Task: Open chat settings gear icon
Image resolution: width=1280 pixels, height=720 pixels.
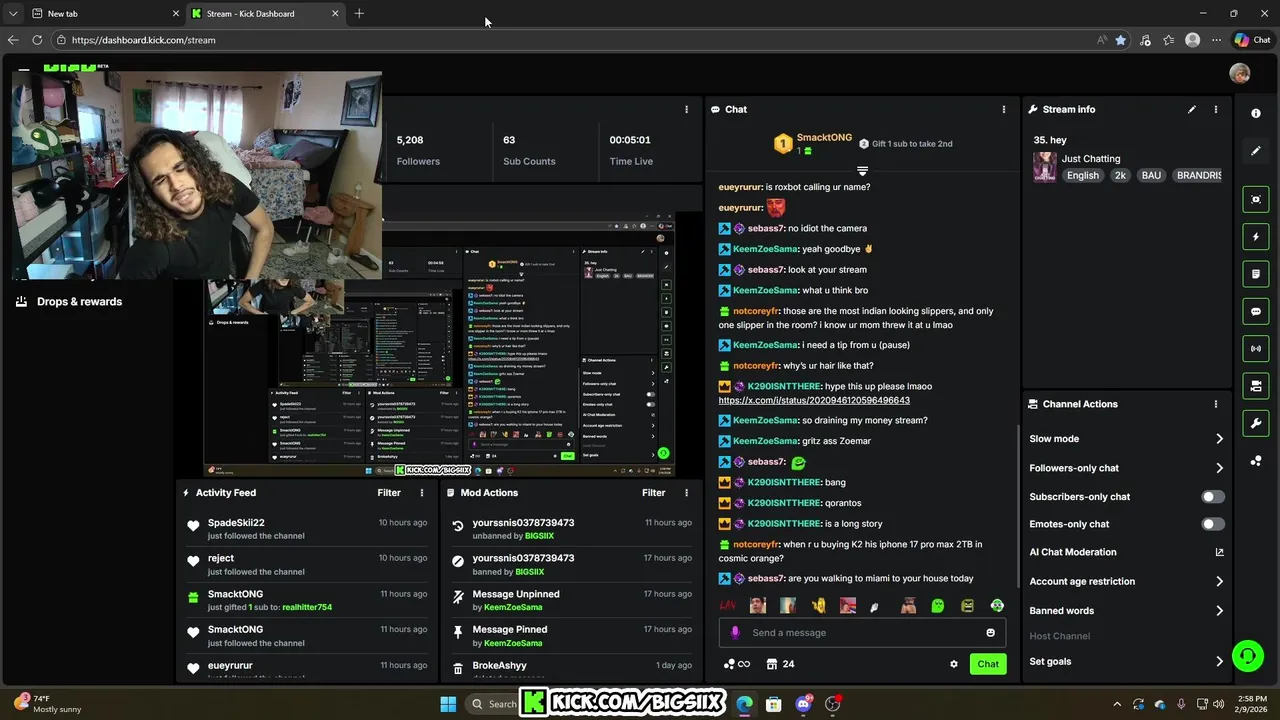Action: (954, 664)
